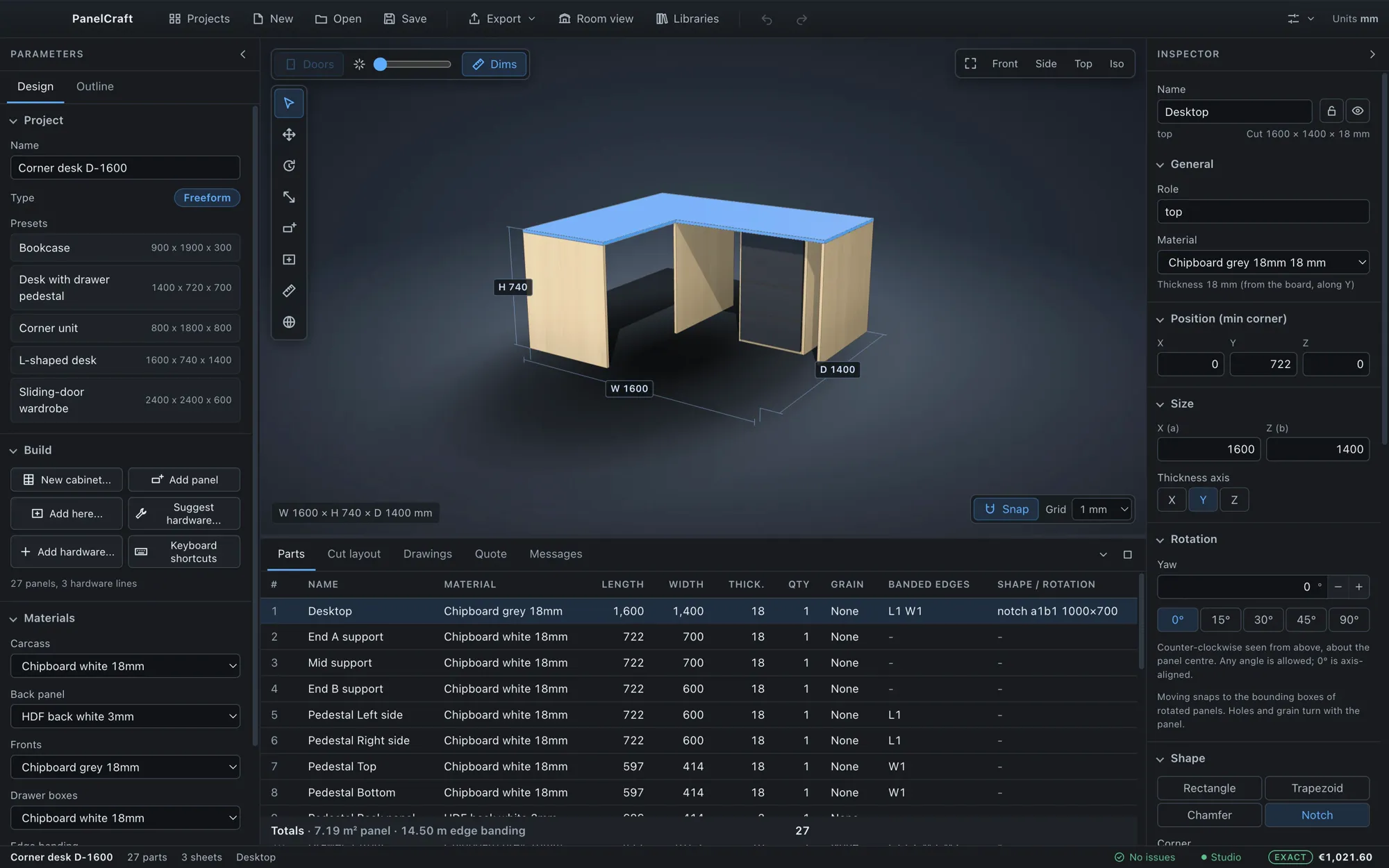Open the Export menu
This screenshot has width=1389, height=868.
502,19
